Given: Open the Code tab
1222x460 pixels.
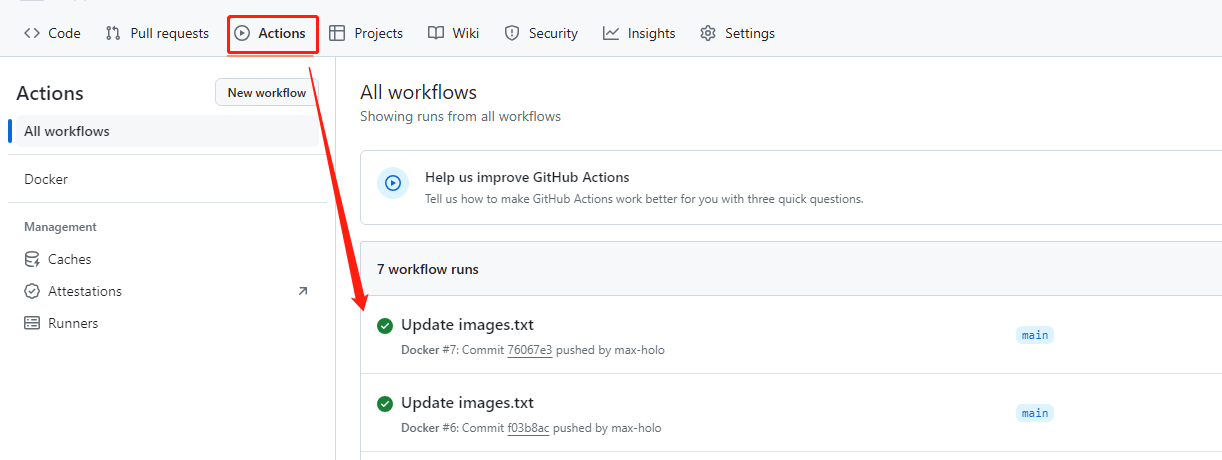Looking at the screenshot, I should pyautogui.click(x=52, y=33).
